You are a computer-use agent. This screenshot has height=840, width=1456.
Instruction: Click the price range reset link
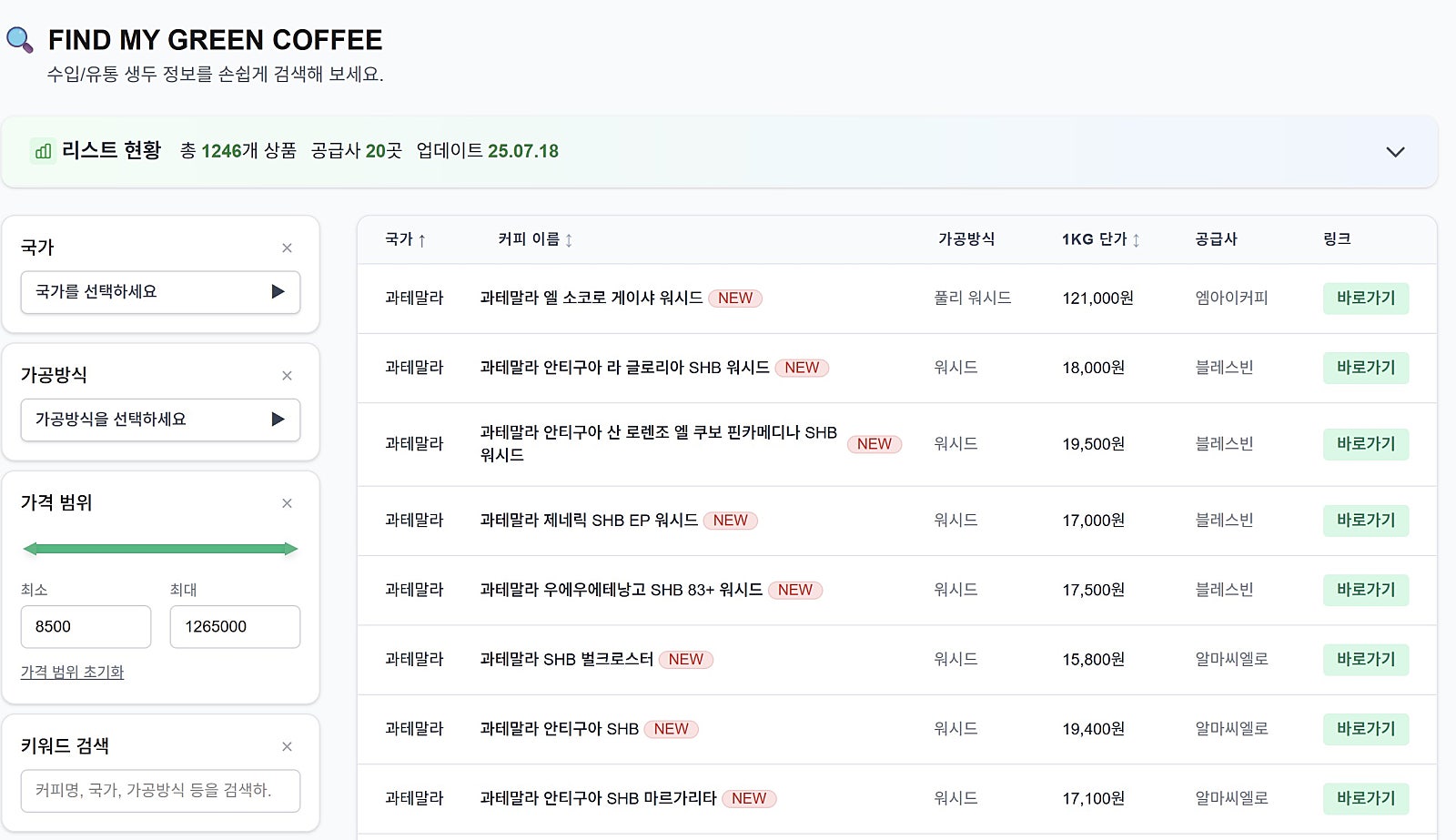(72, 673)
